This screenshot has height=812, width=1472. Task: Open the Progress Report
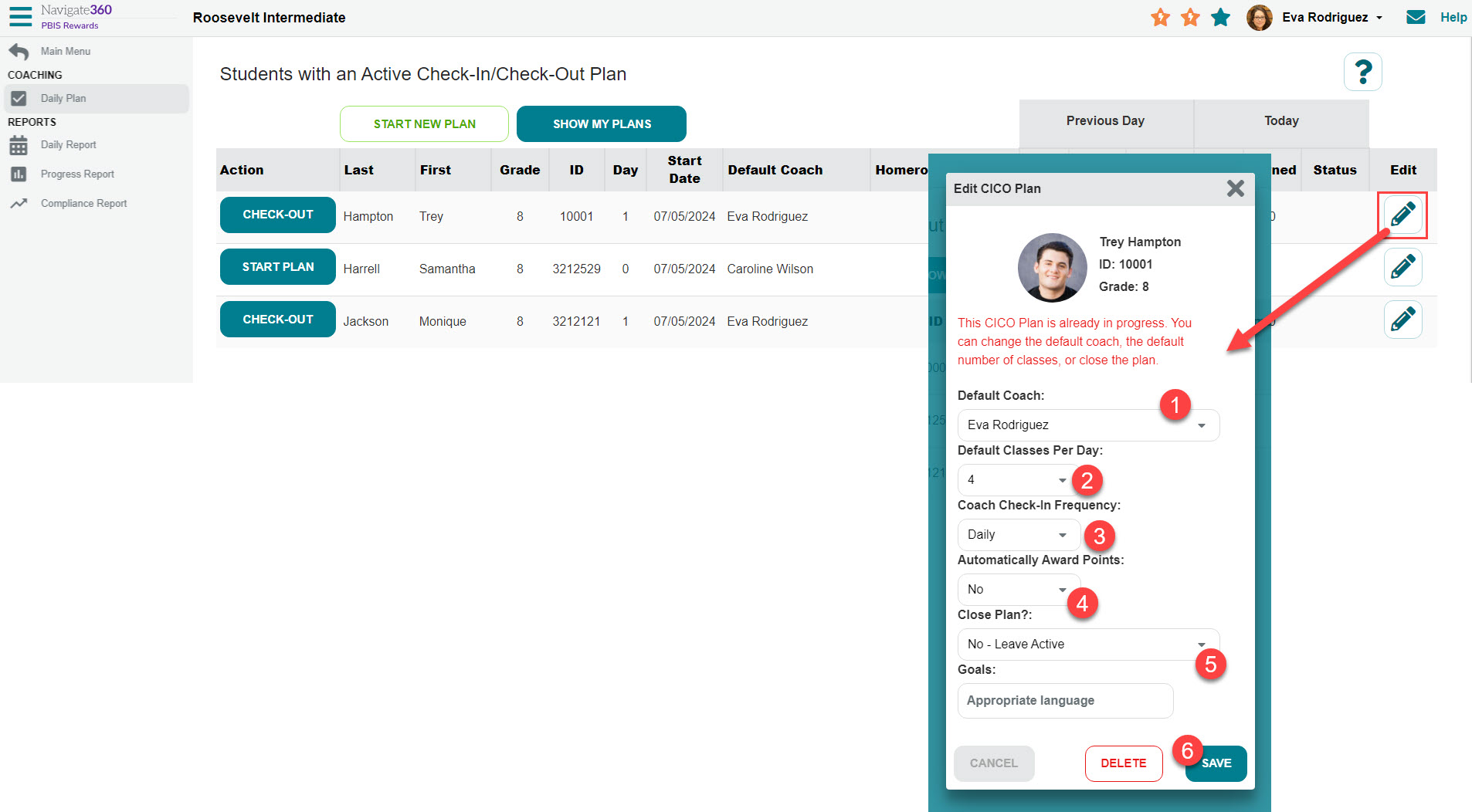click(77, 174)
